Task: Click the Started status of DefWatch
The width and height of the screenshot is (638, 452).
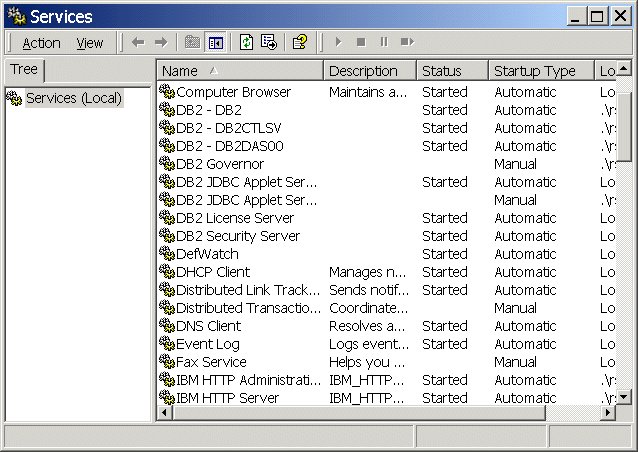Action: (x=445, y=254)
